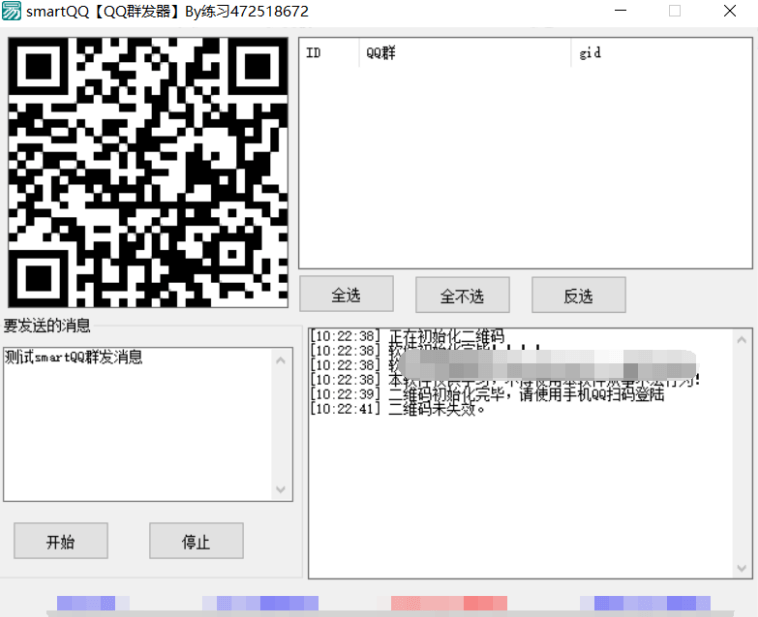The image size is (758, 617).
Task: Click message box scroll down arrow
Action: click(x=281, y=489)
